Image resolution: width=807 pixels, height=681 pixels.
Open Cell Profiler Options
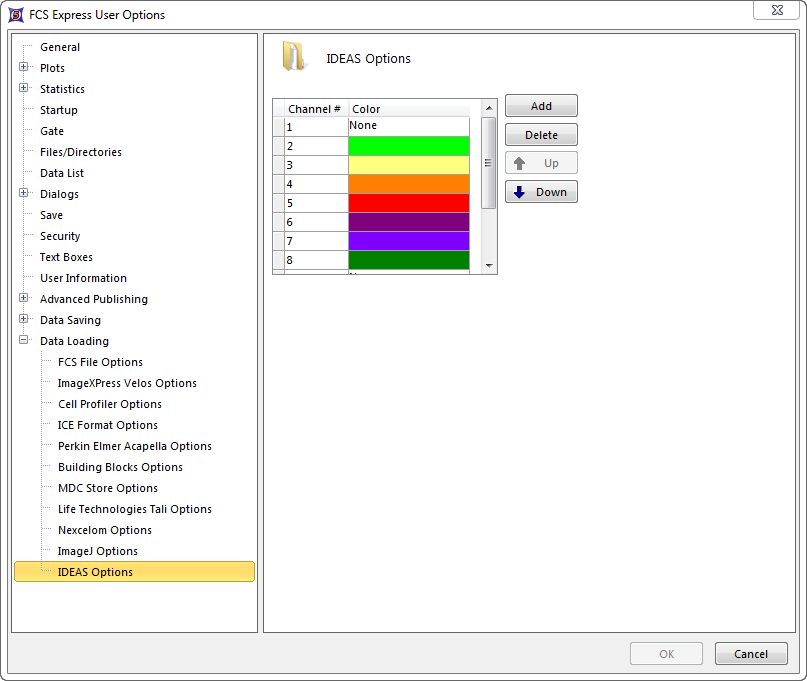[110, 404]
